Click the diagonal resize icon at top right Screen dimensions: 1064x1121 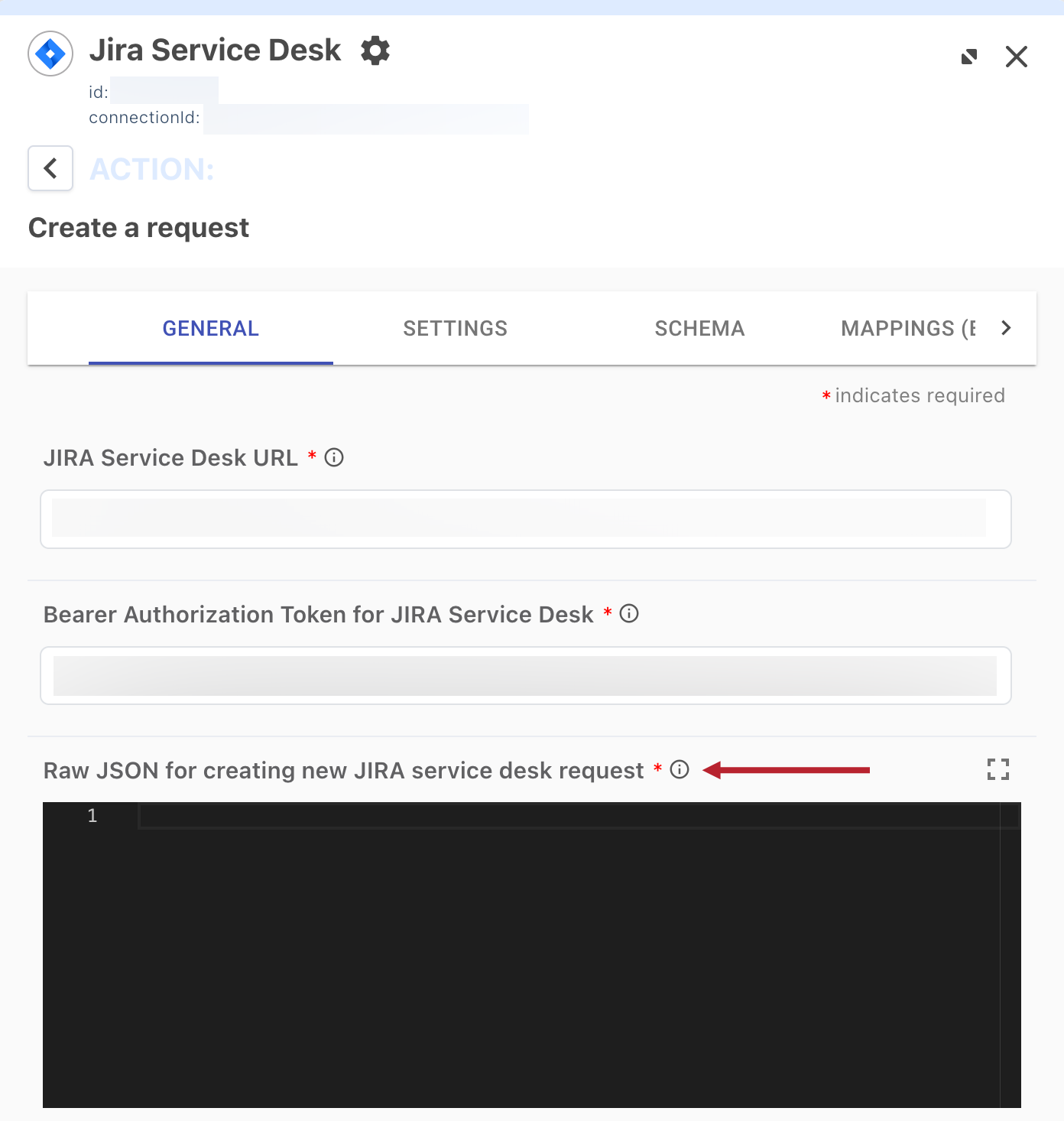(x=969, y=57)
